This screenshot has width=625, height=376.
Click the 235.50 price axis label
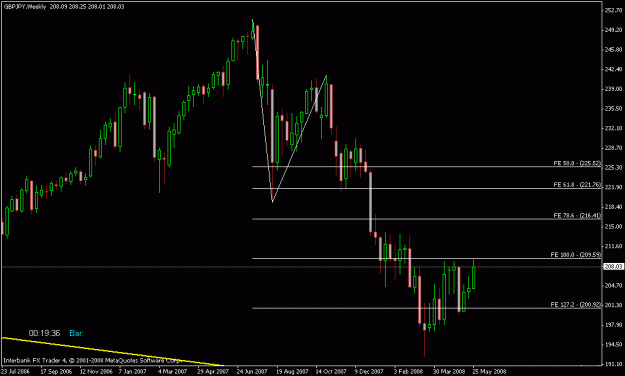click(613, 108)
